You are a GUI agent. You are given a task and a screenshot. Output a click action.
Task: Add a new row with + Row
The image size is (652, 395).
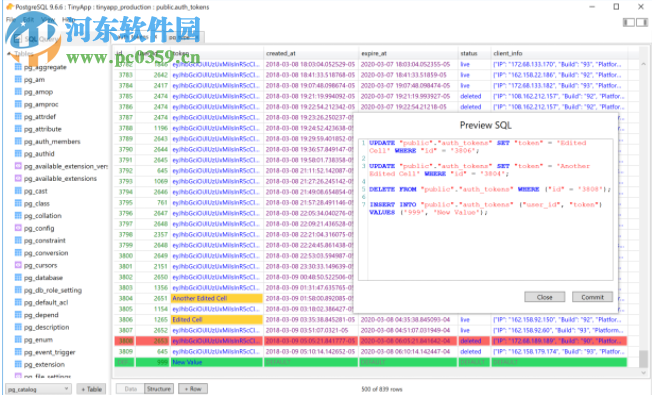click(x=193, y=389)
